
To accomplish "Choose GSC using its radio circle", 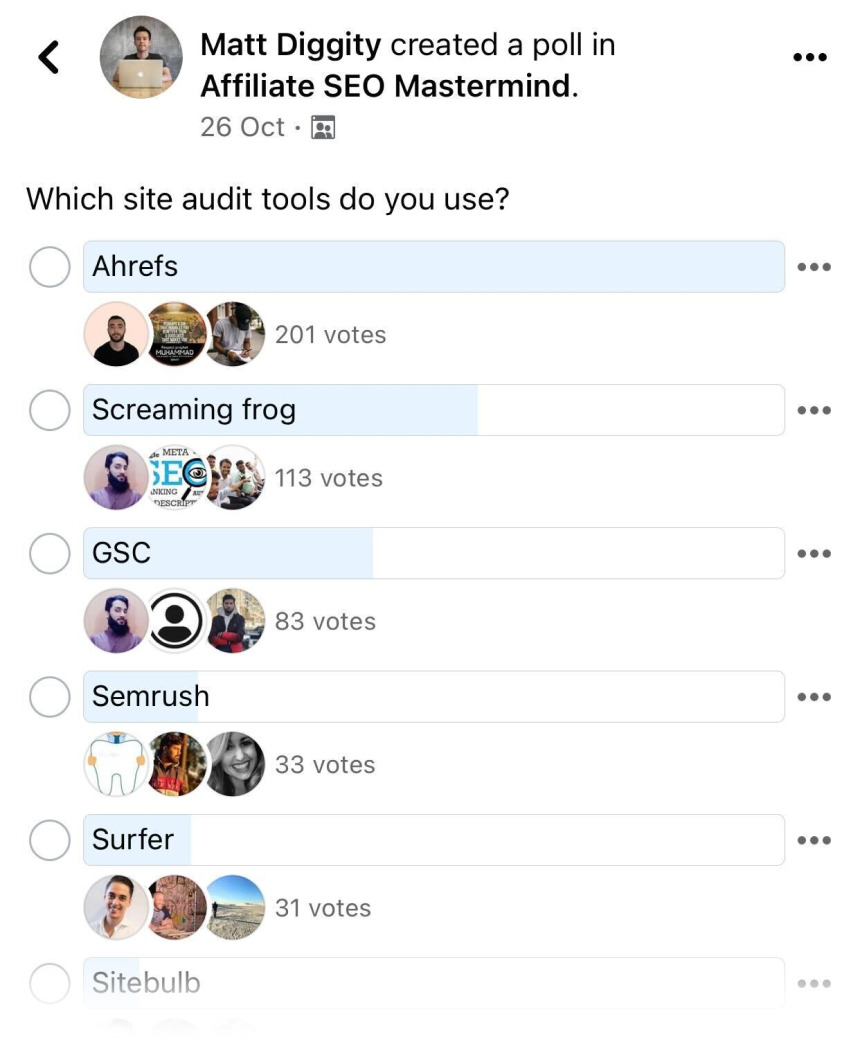I will (x=49, y=552).
